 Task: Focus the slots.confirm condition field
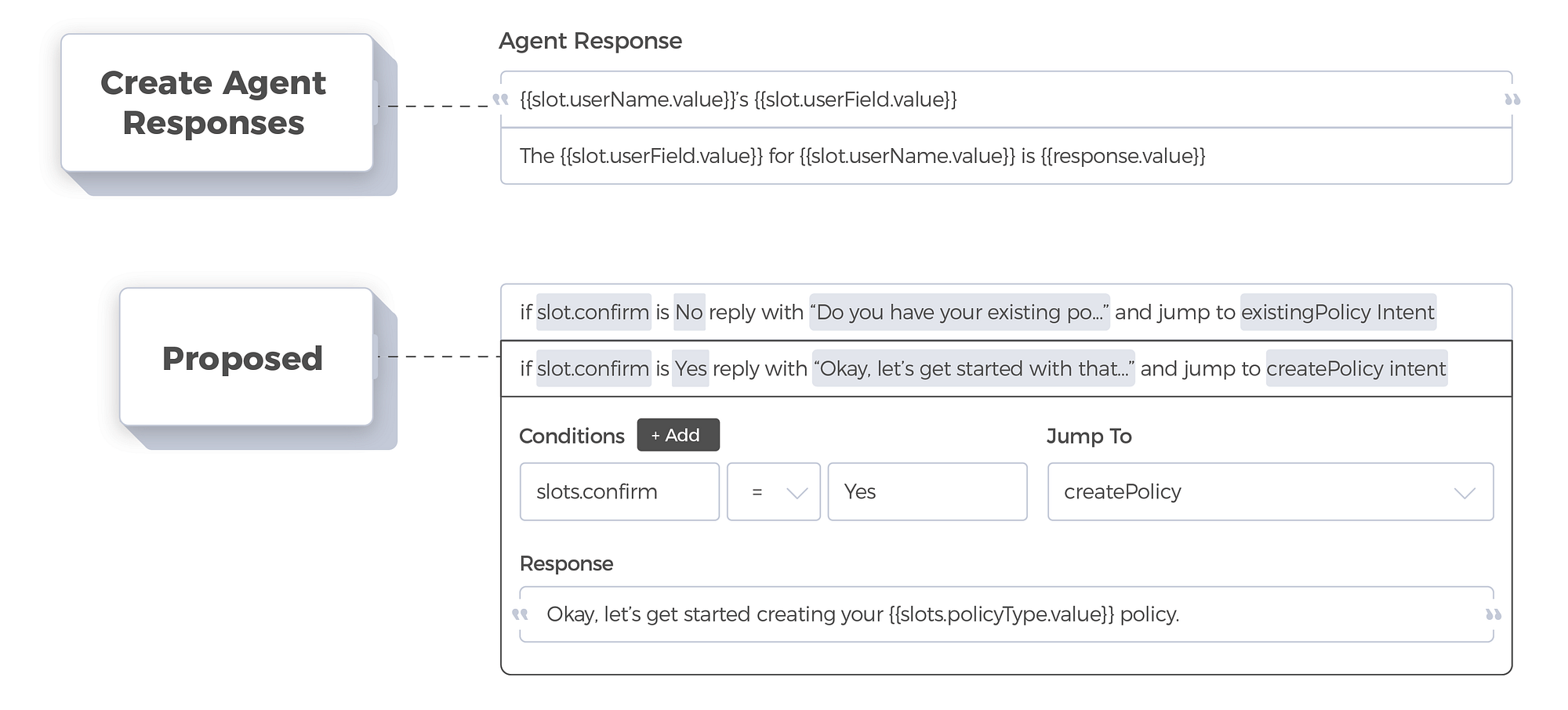pyautogui.click(x=619, y=492)
